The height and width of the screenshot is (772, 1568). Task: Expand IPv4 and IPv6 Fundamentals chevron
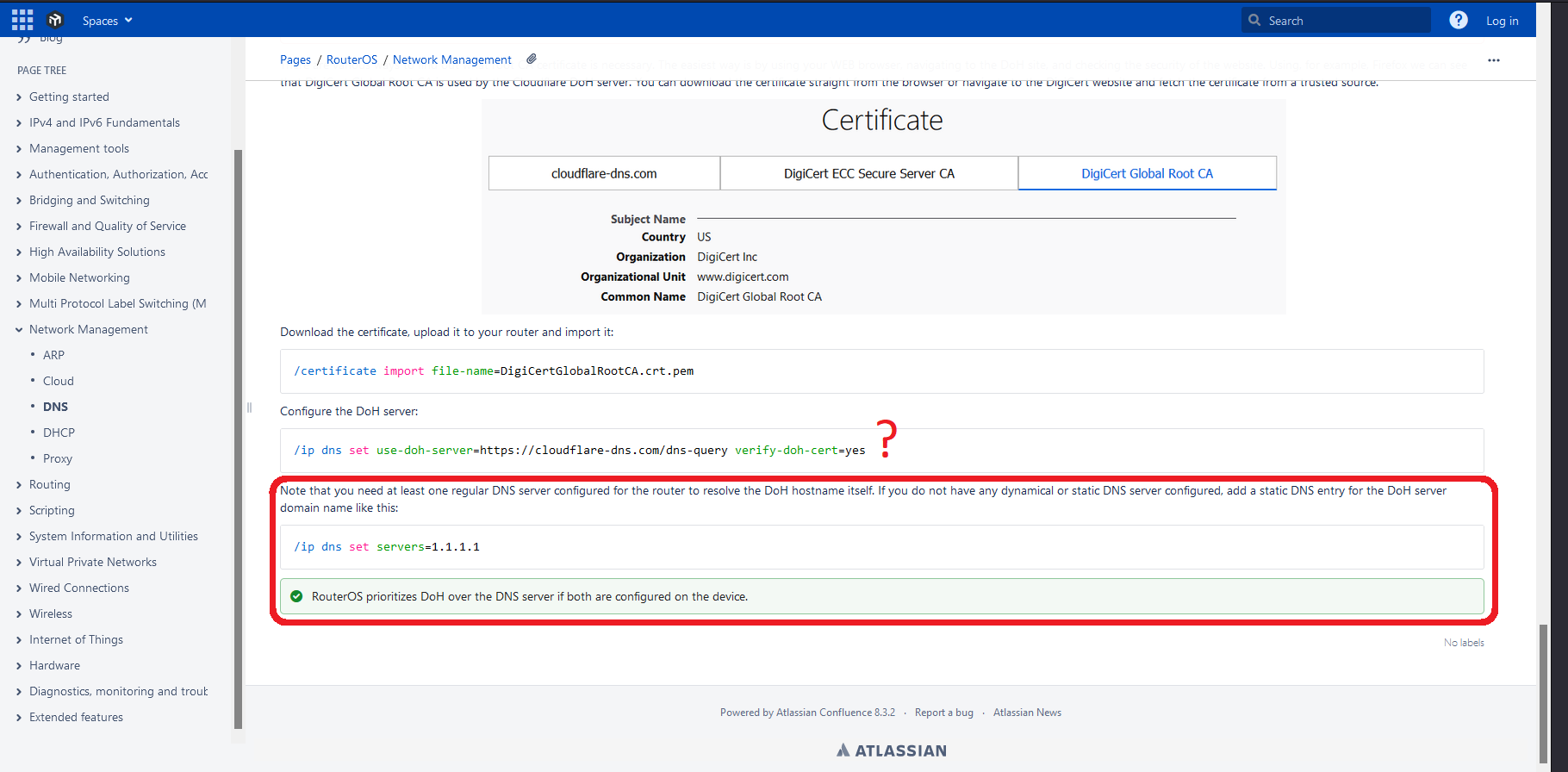coord(19,123)
